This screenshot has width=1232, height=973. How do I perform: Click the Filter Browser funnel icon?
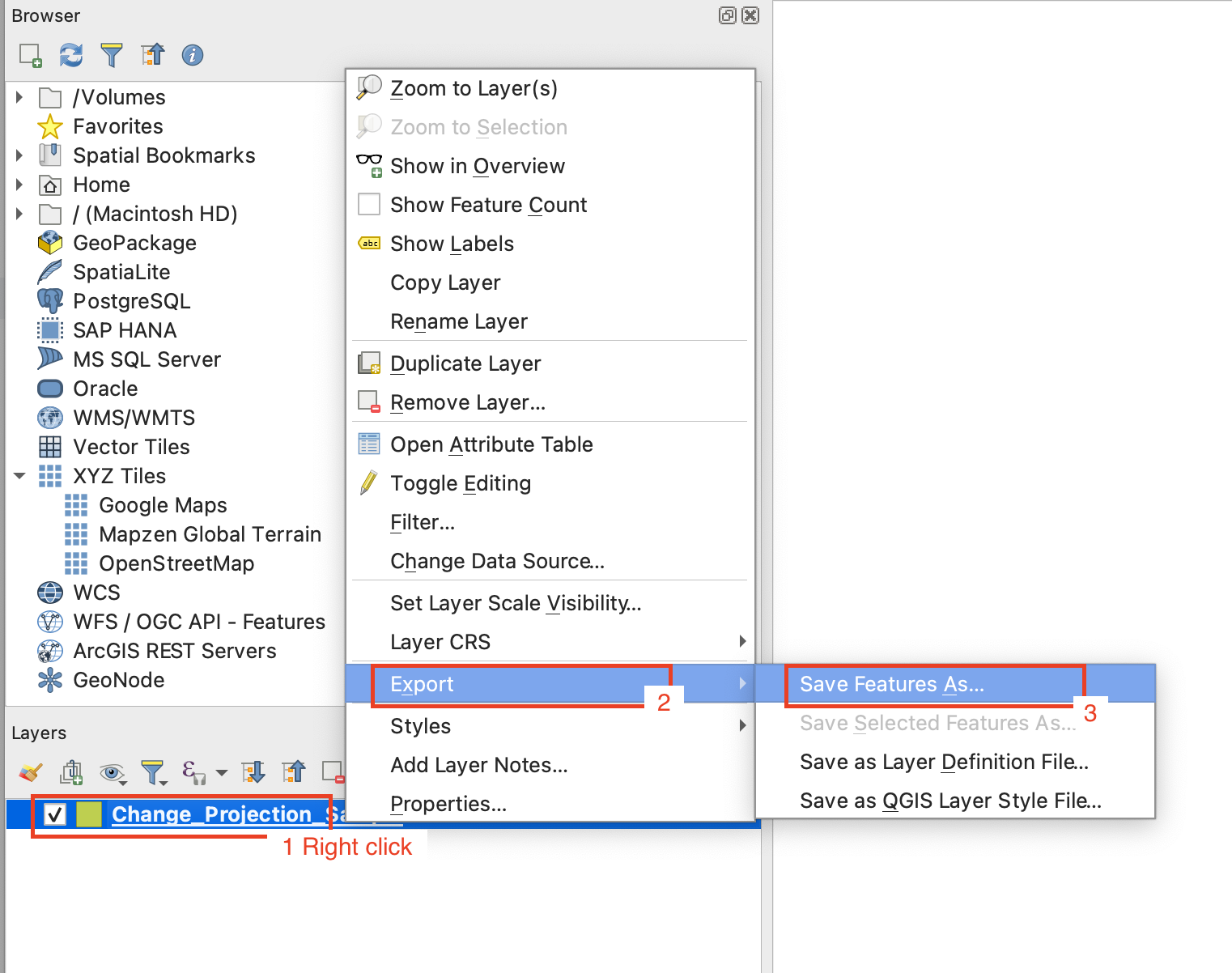[112, 55]
